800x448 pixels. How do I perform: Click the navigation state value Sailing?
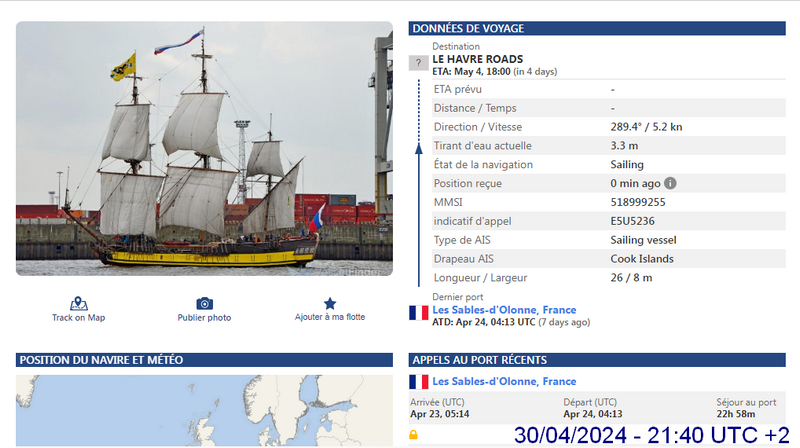point(627,165)
